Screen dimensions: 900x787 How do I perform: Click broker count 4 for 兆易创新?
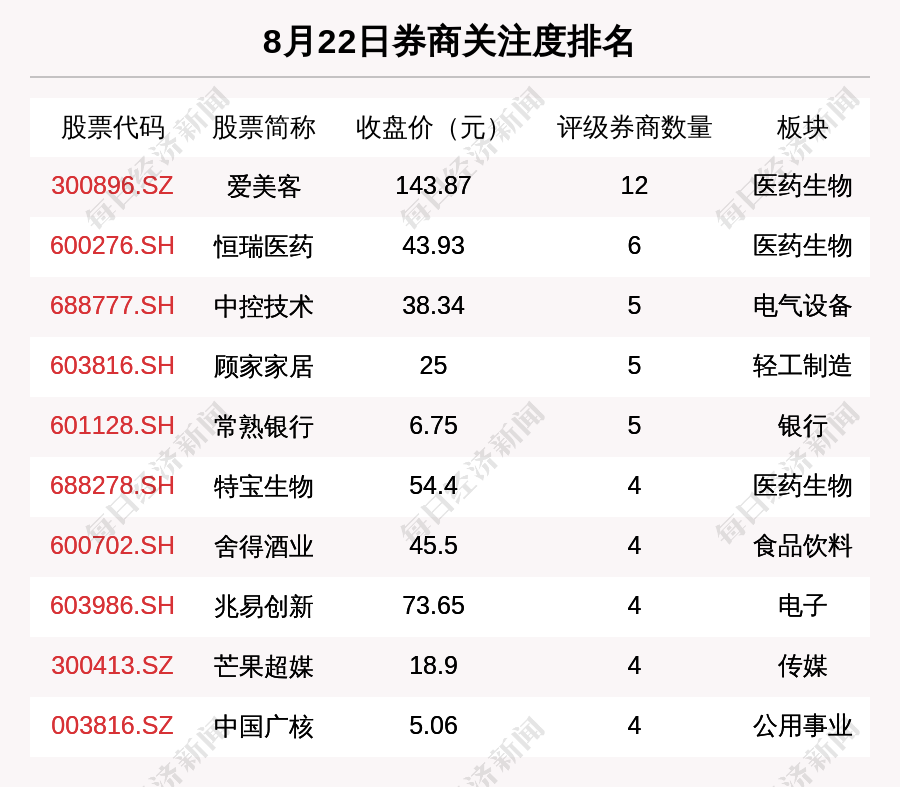(x=634, y=606)
